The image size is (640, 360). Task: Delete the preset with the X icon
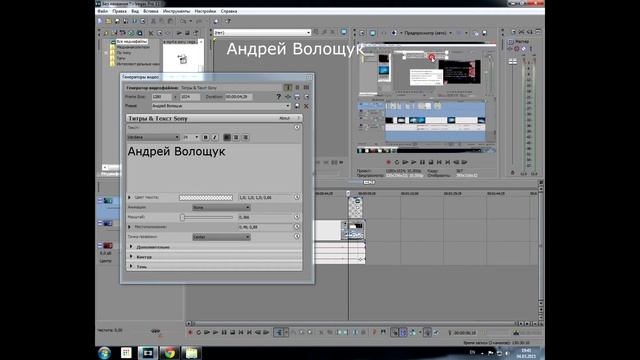pyautogui.click(x=306, y=106)
